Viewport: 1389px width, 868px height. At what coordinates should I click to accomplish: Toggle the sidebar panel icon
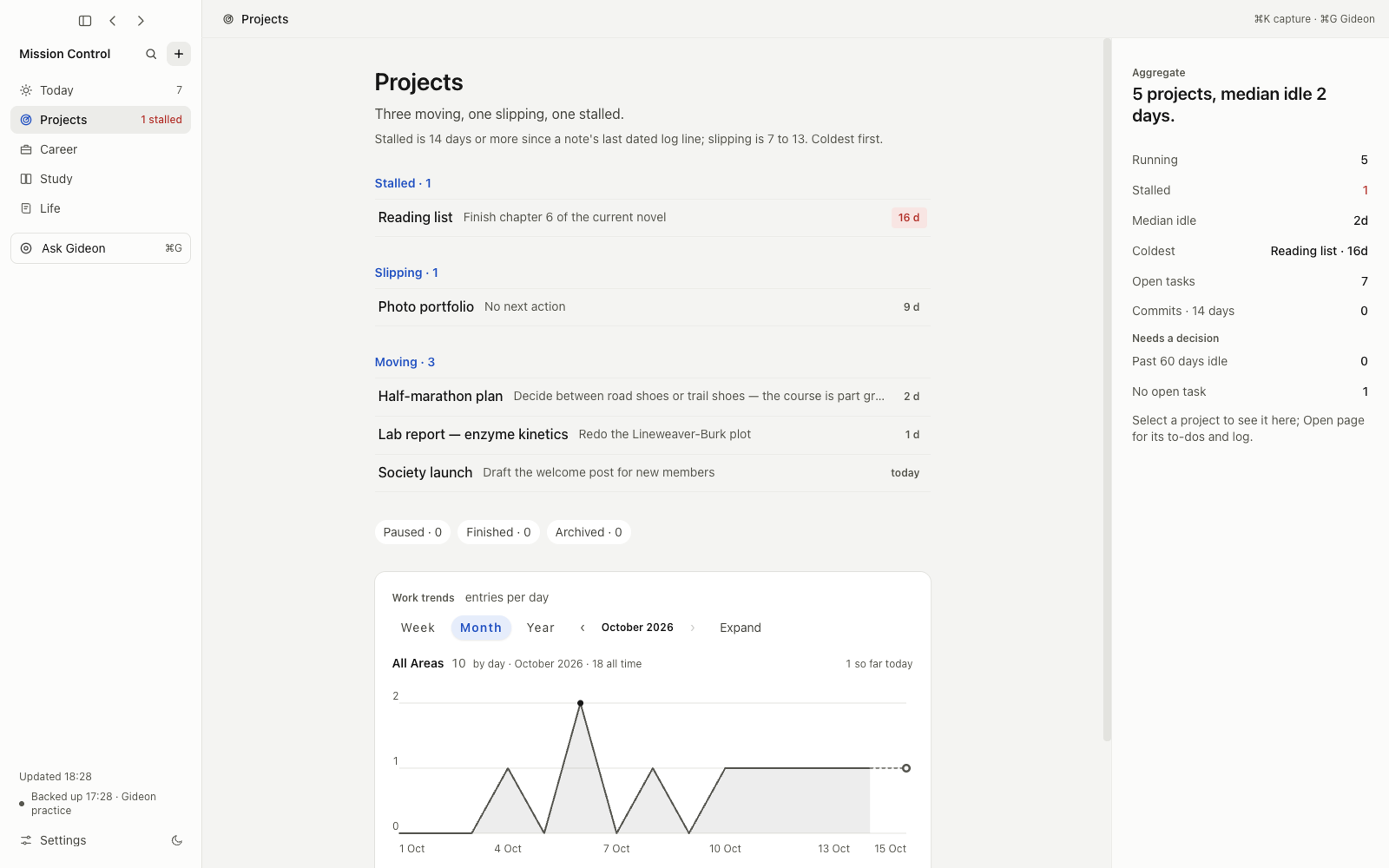point(85,21)
